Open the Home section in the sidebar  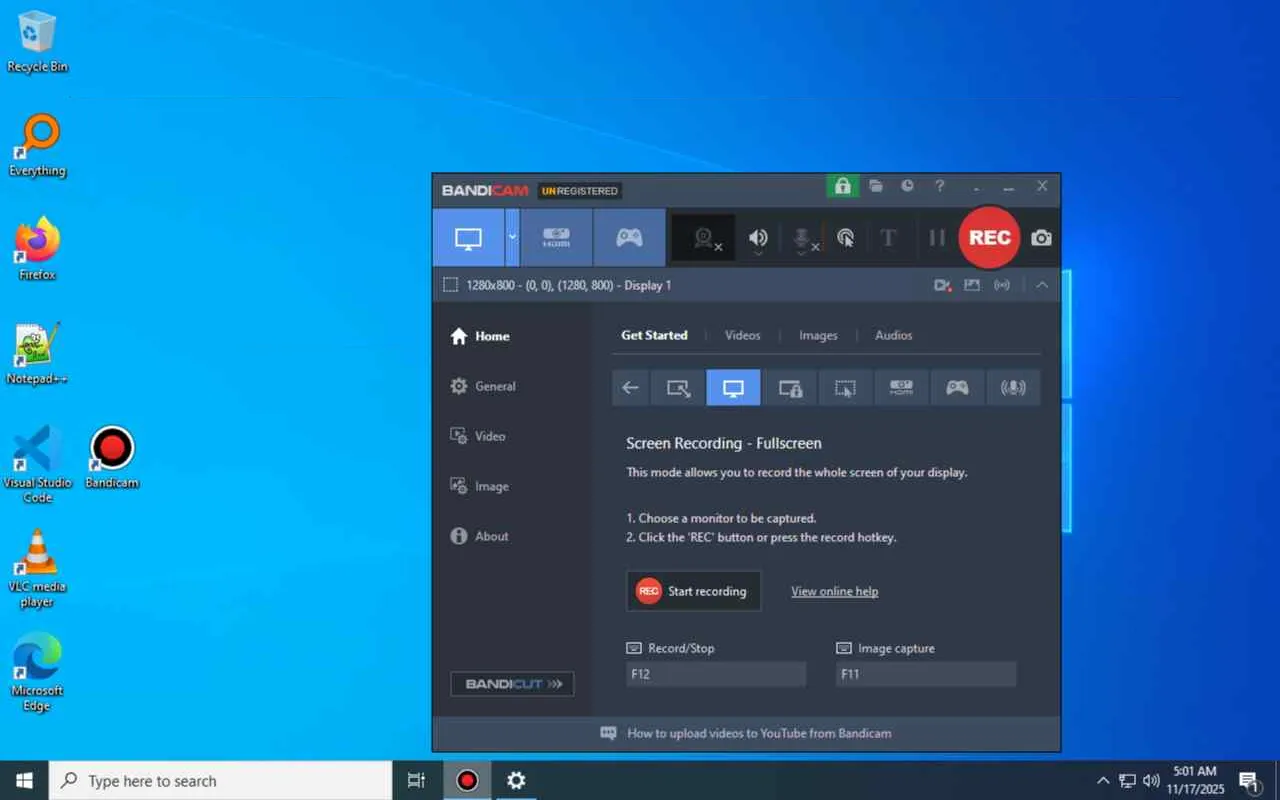[x=481, y=336]
